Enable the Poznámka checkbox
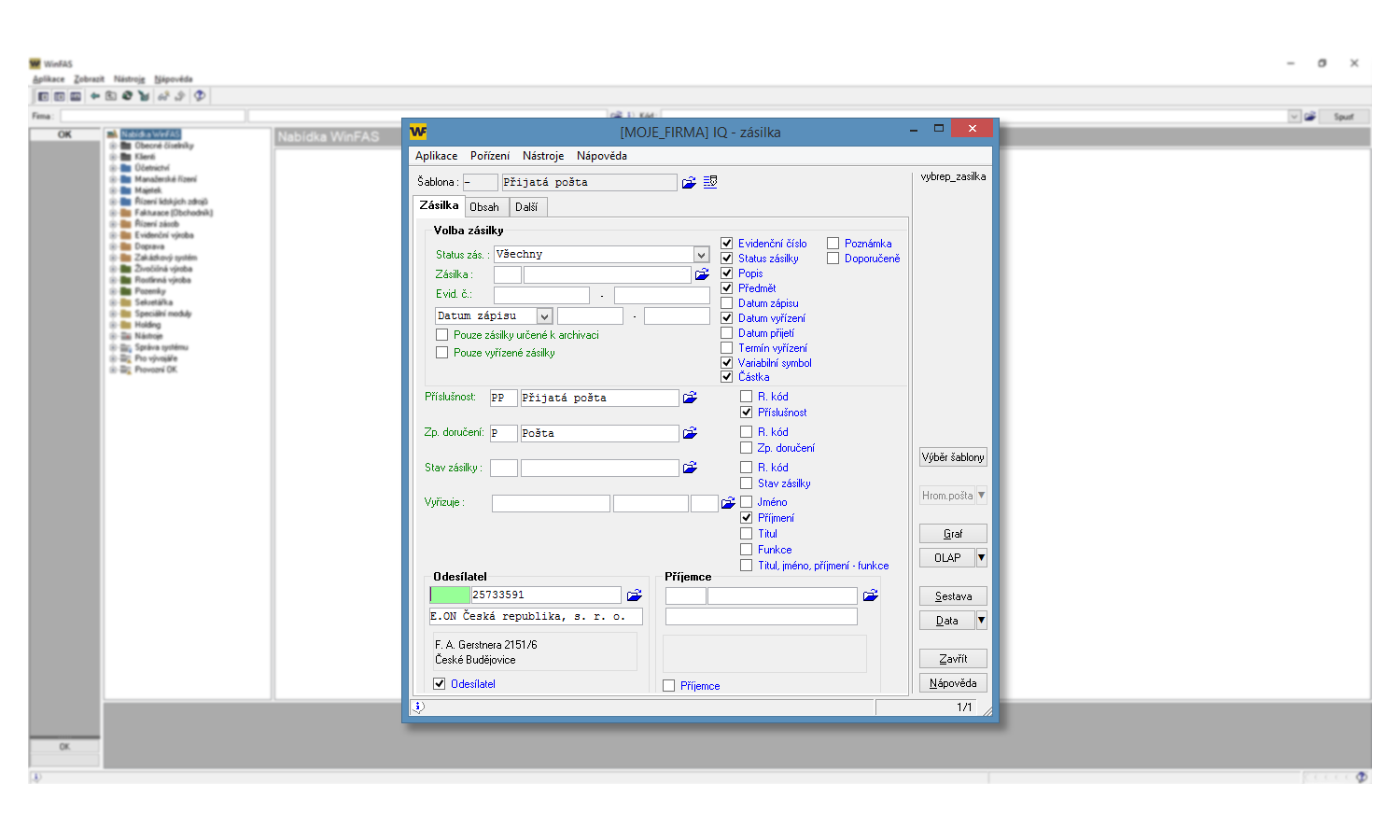This screenshot has height=840, width=1400. pos(833,244)
